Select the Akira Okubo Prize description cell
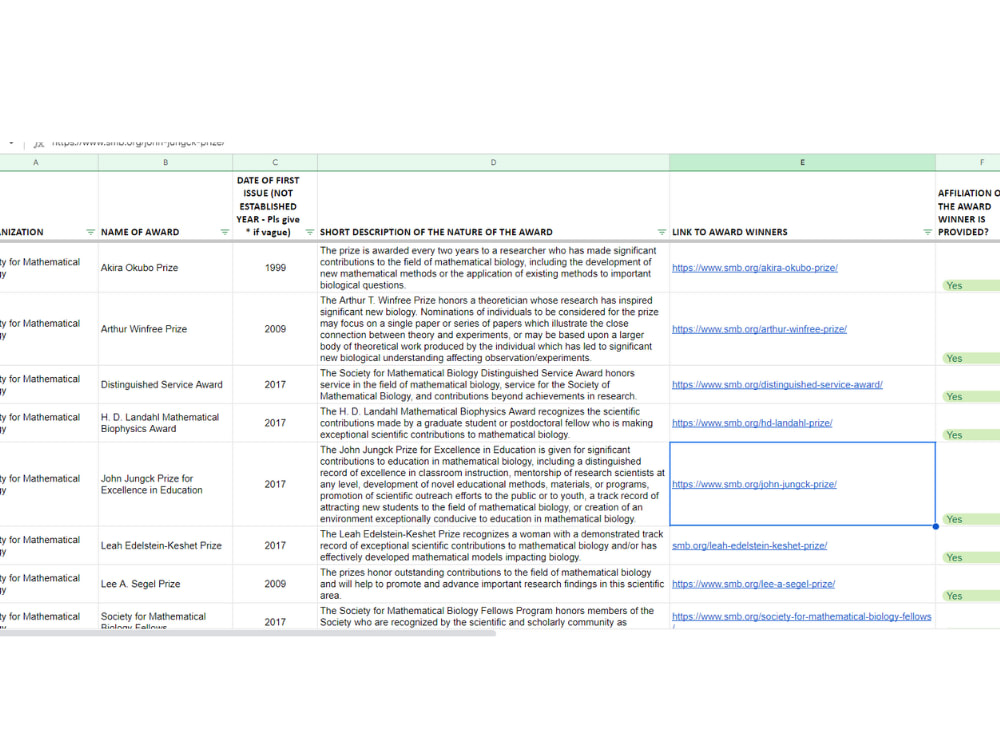This screenshot has height=750, width=1000. [493, 268]
